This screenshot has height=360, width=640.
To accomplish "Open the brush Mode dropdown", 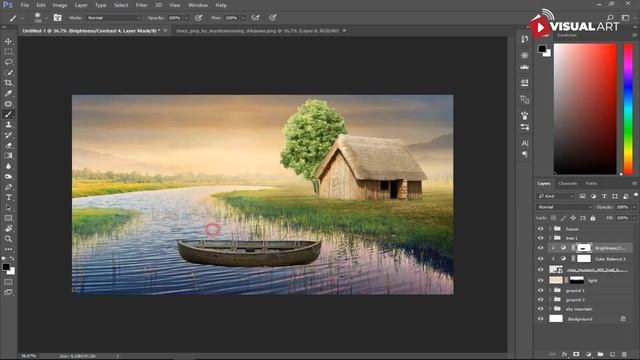I will [114, 18].
